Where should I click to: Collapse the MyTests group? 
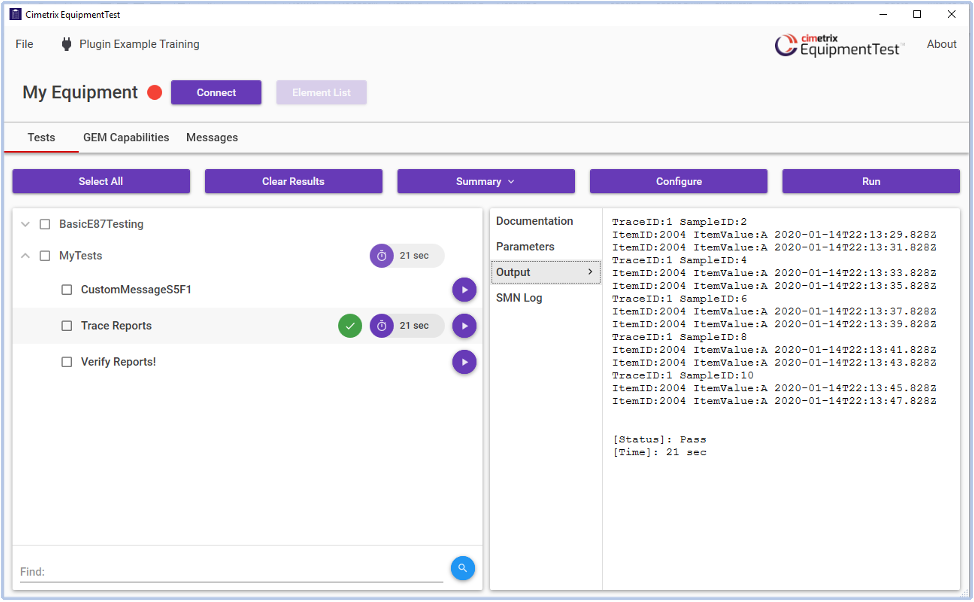pos(25,256)
